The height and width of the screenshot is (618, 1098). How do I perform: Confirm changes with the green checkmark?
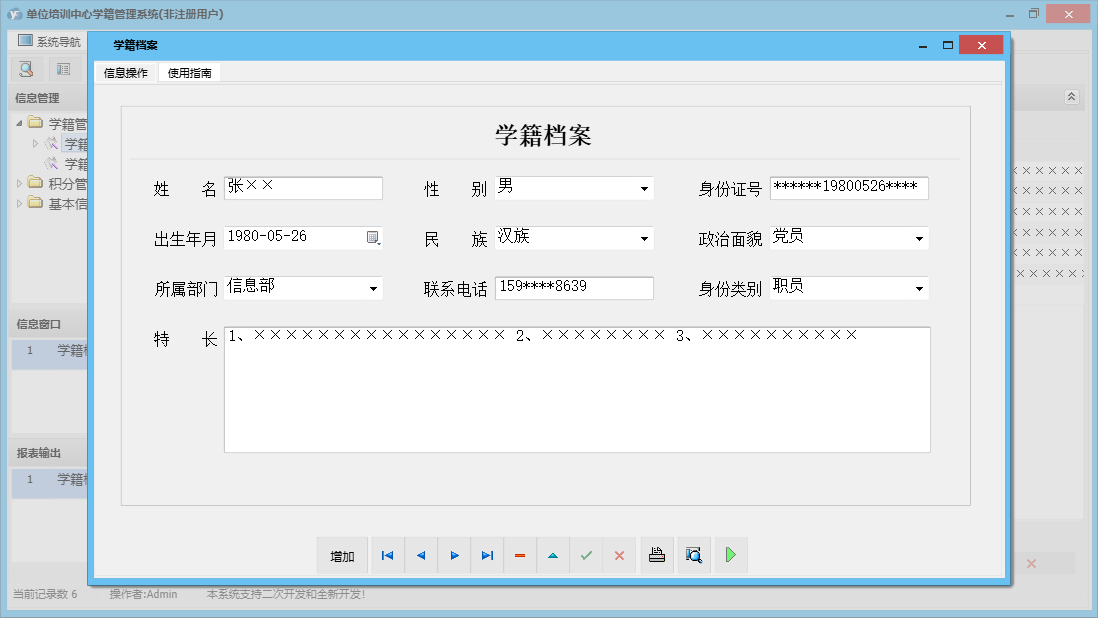click(586, 555)
